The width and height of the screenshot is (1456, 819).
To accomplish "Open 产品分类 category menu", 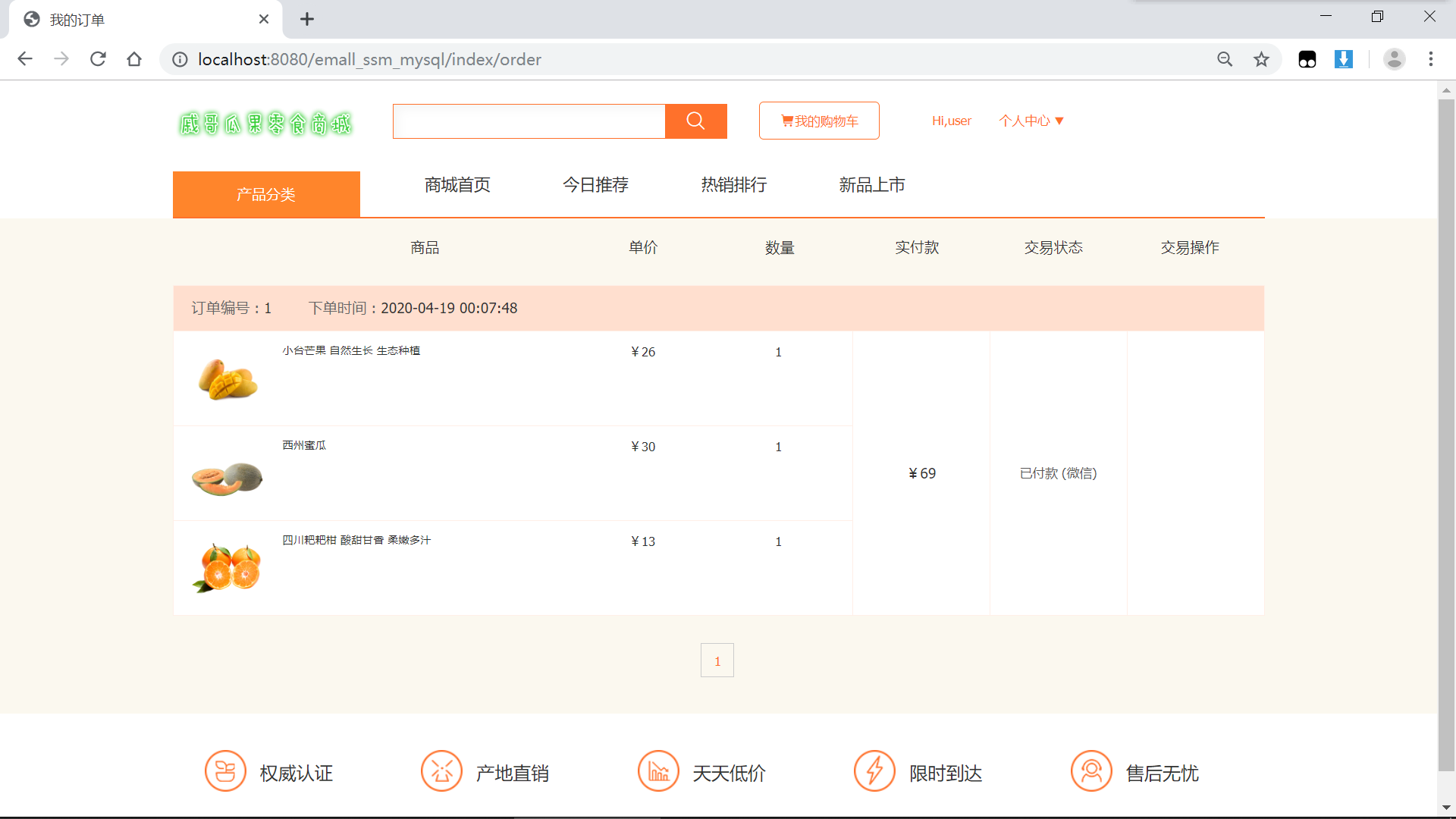I will pyautogui.click(x=266, y=195).
